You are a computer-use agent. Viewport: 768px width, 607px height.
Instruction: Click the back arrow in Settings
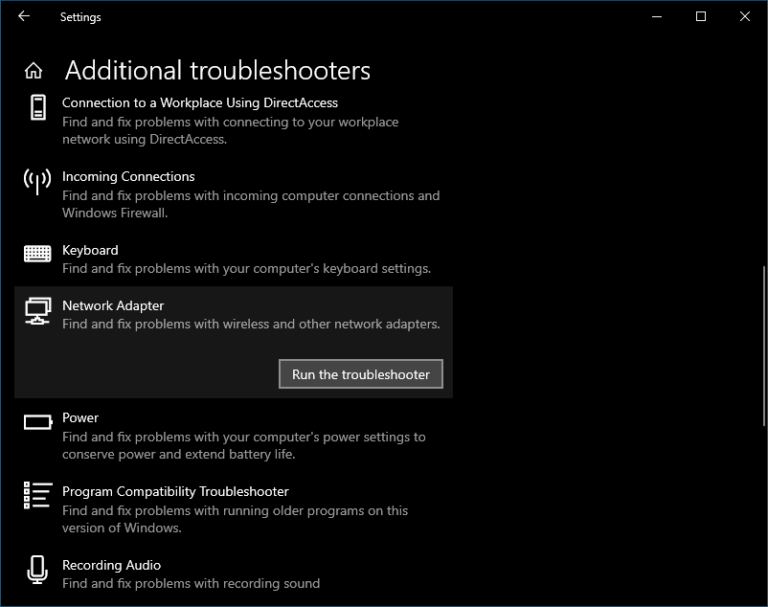[x=24, y=16]
